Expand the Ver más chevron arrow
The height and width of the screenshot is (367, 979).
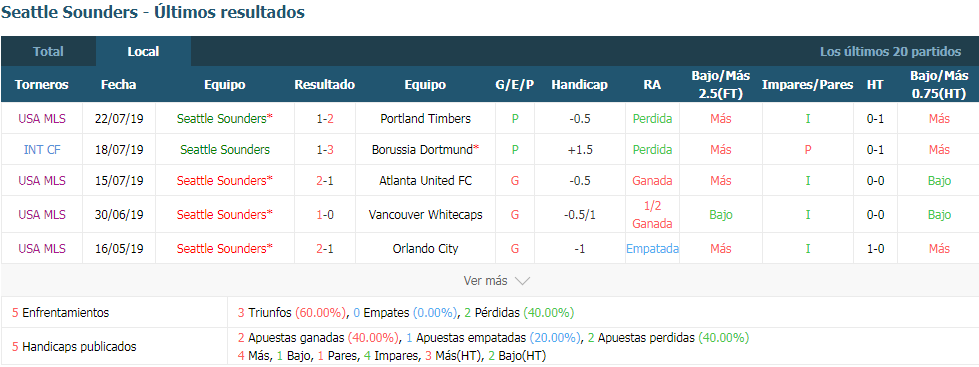point(523,281)
